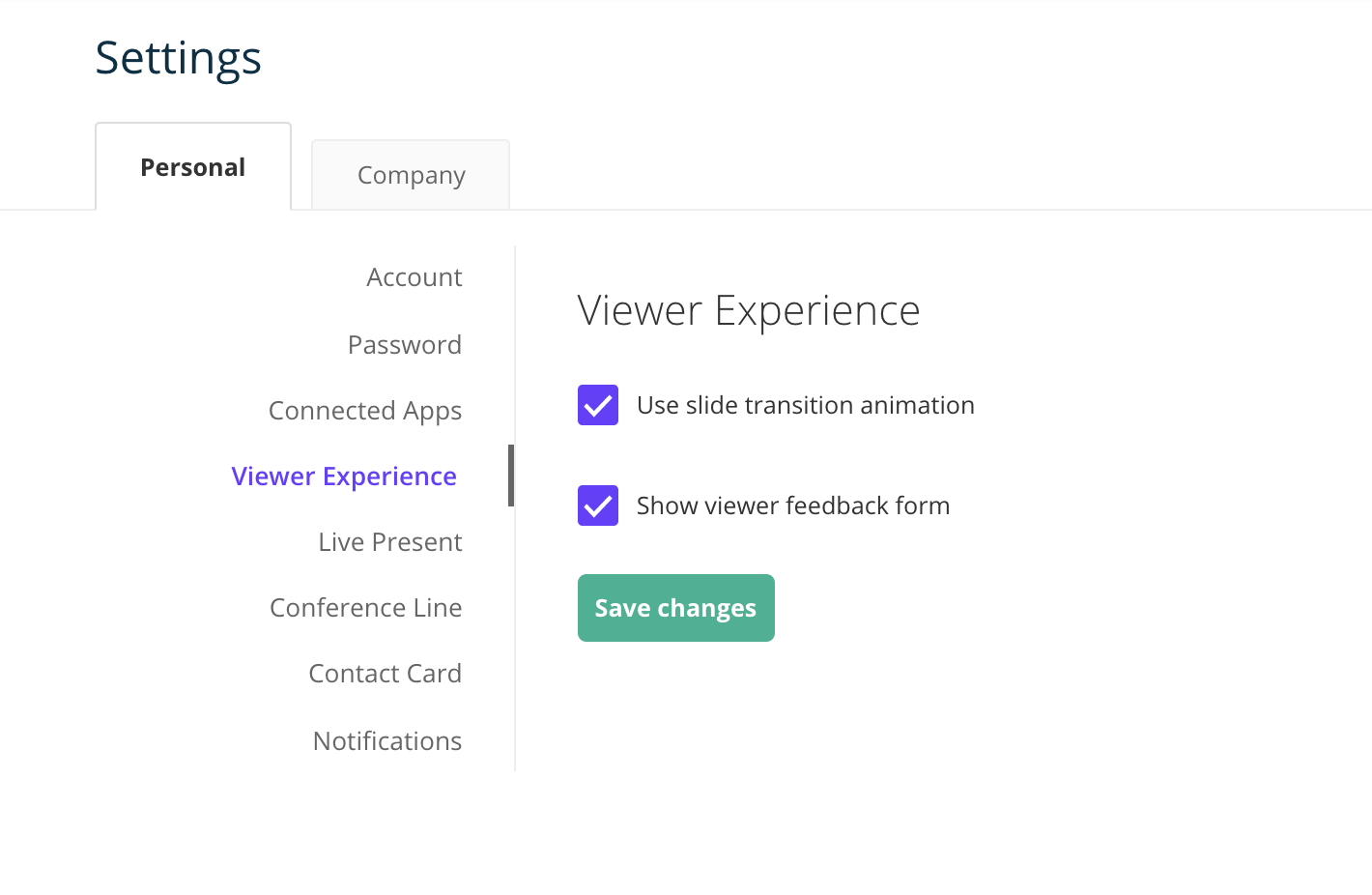Go to Contact Card section

[x=386, y=674]
